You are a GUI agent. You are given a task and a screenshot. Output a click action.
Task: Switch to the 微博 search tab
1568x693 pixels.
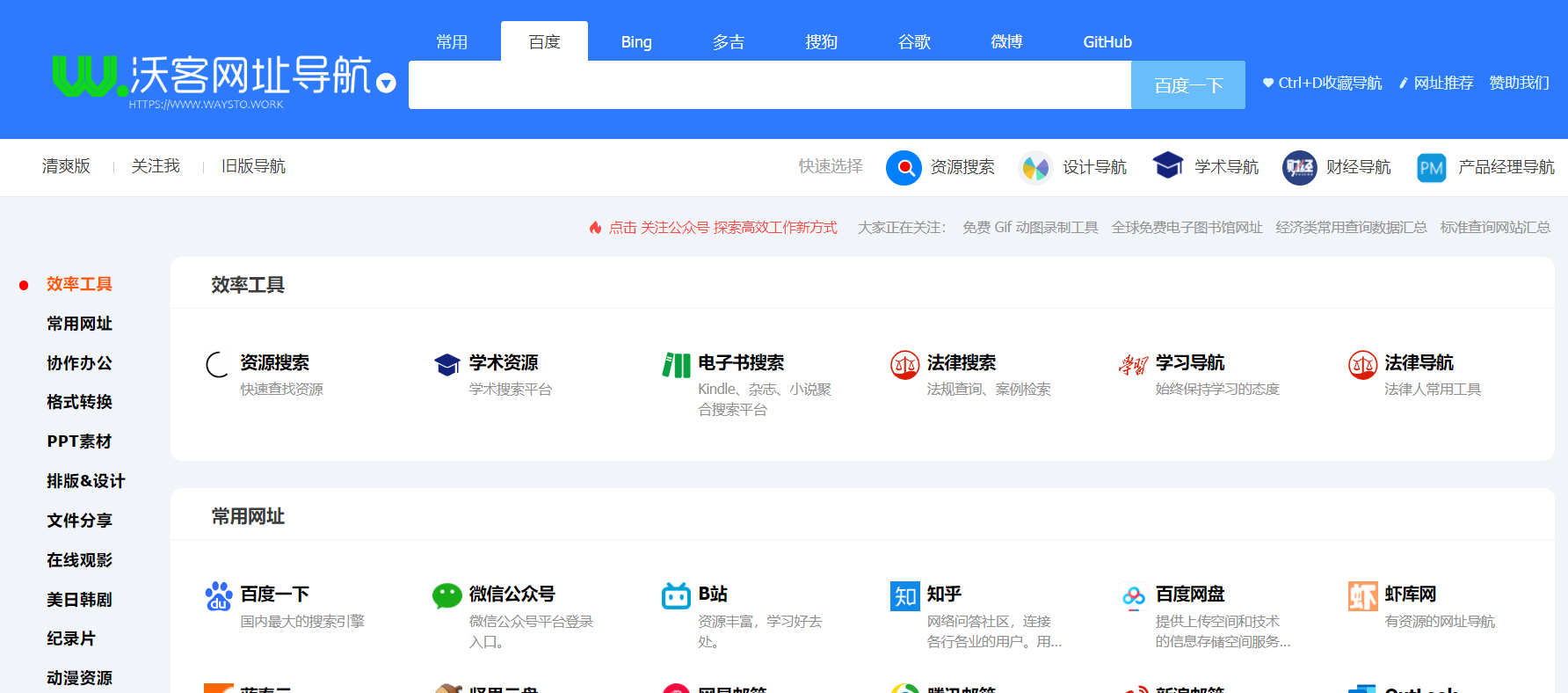coord(1006,41)
